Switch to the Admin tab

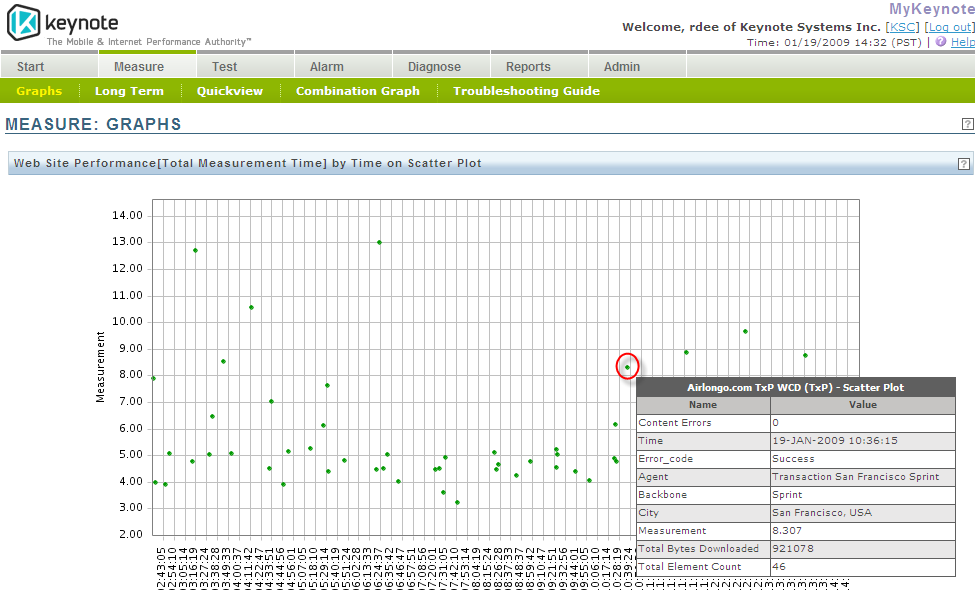[638, 66]
